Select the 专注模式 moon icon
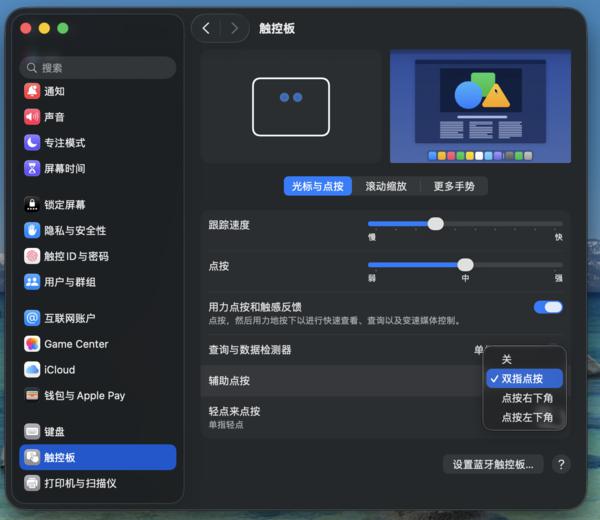The image size is (600, 520). (32, 143)
